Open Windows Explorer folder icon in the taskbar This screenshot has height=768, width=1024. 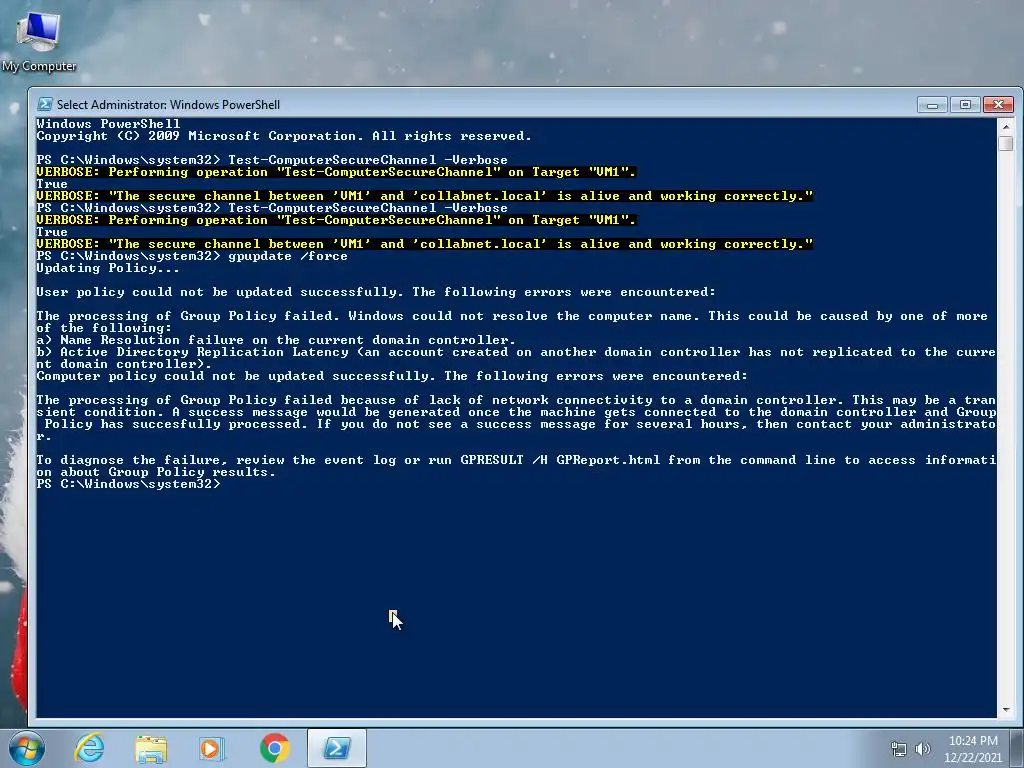(x=151, y=748)
